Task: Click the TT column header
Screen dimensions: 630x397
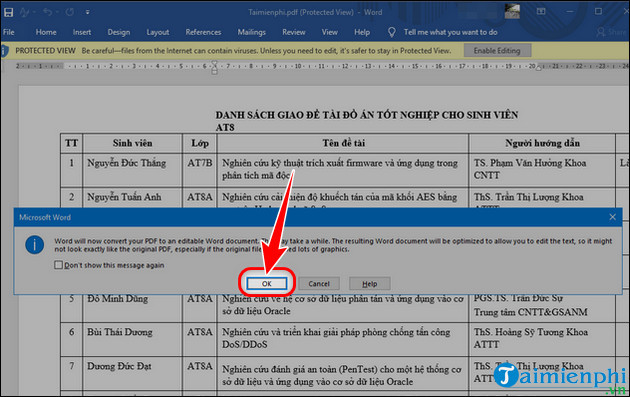Action: point(72,143)
